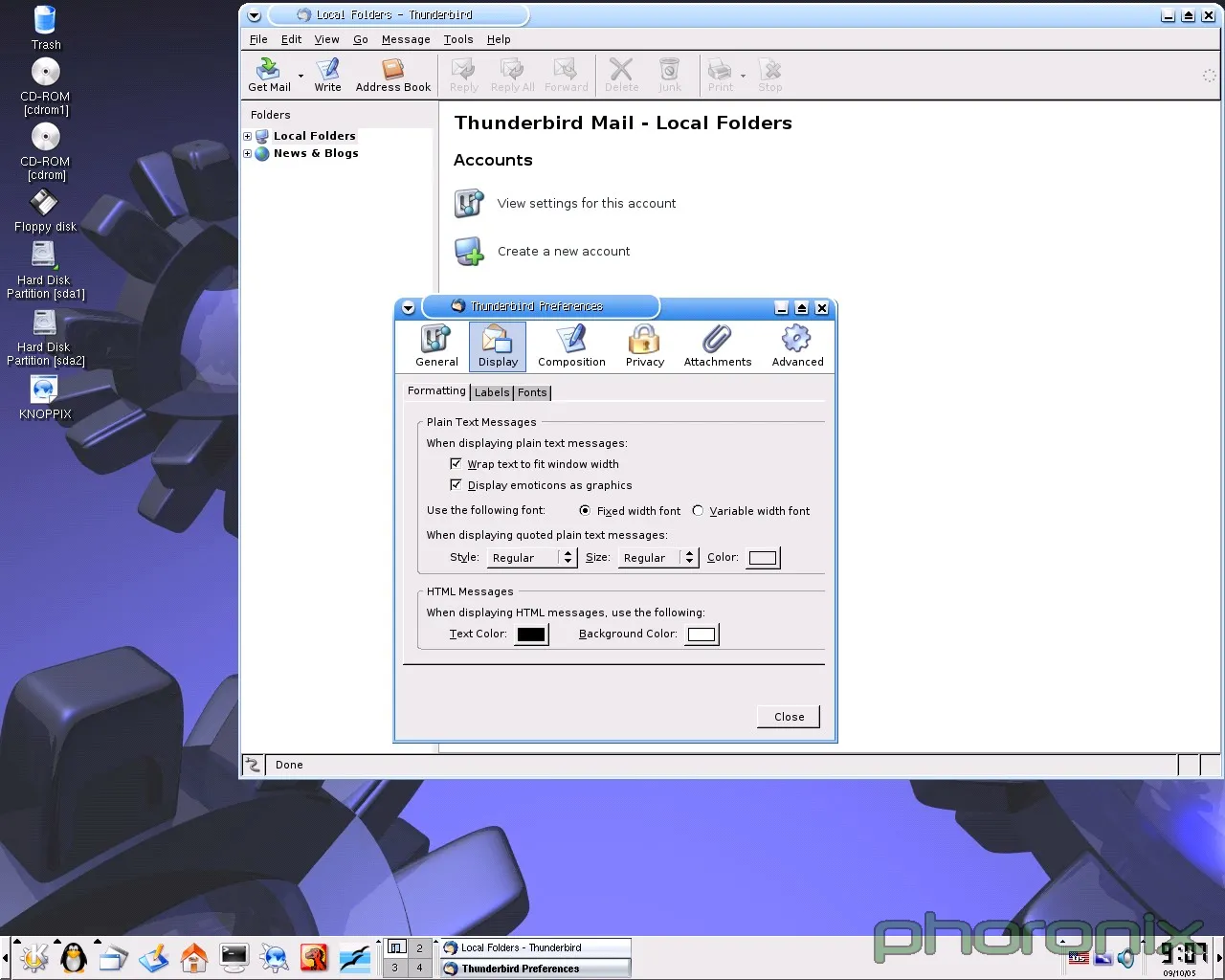Expand the Local Folders tree item
This screenshot has height=980, width=1225.
(x=247, y=136)
